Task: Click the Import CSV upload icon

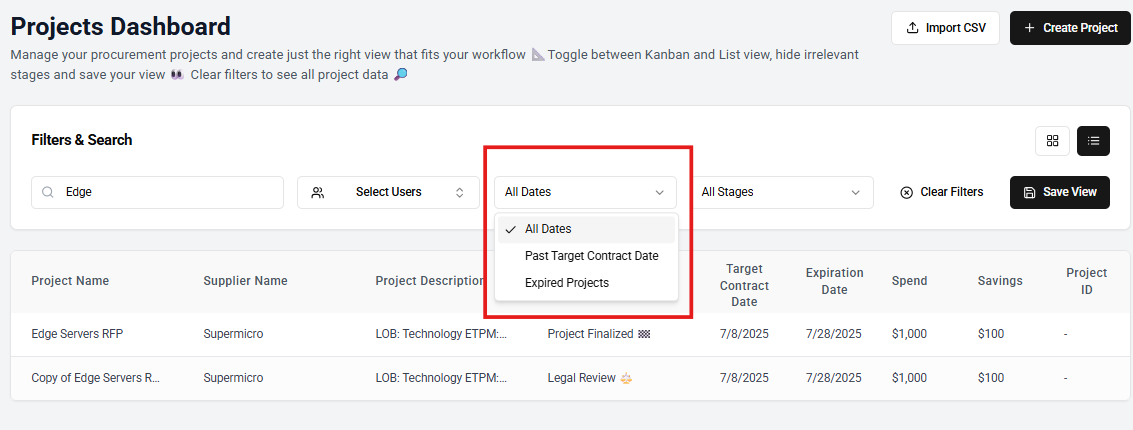Action: [912, 28]
